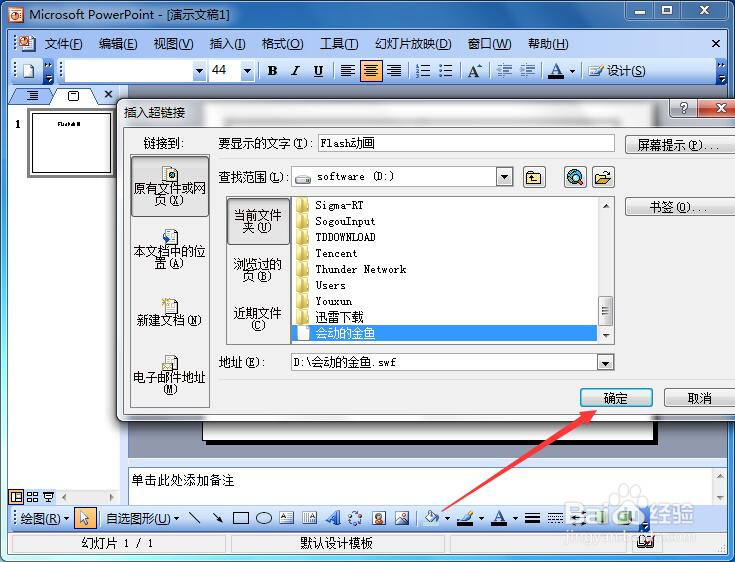Open the font color dropdown arrow in formatting toolbar

572,71
